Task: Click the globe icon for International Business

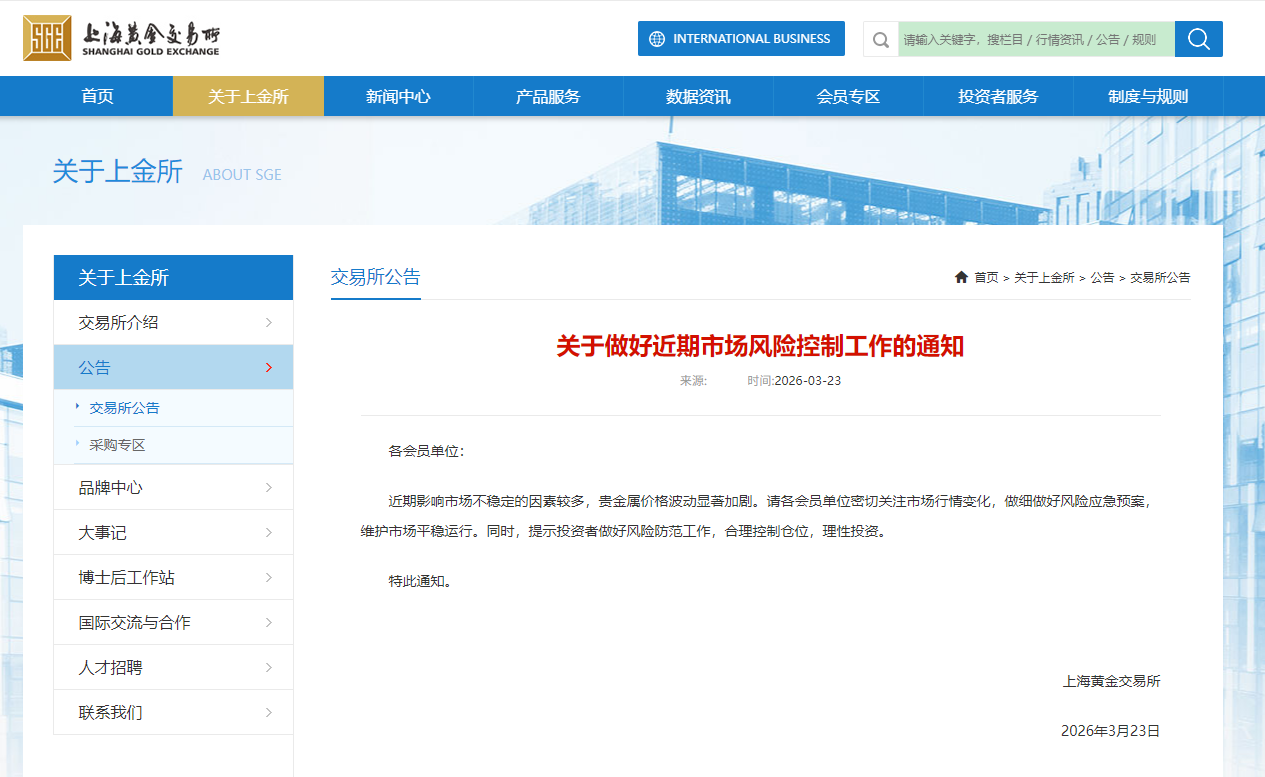Action: point(657,39)
